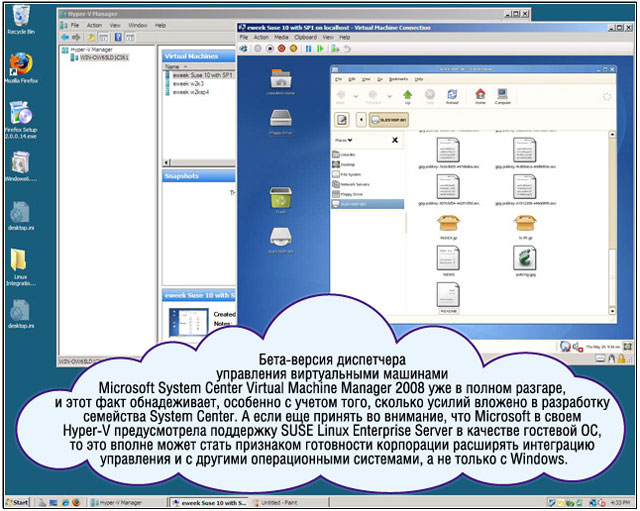The image size is (640, 511).
Task: Open the Floppy Drive icon on SUSE desktop
Action: [x=280, y=122]
